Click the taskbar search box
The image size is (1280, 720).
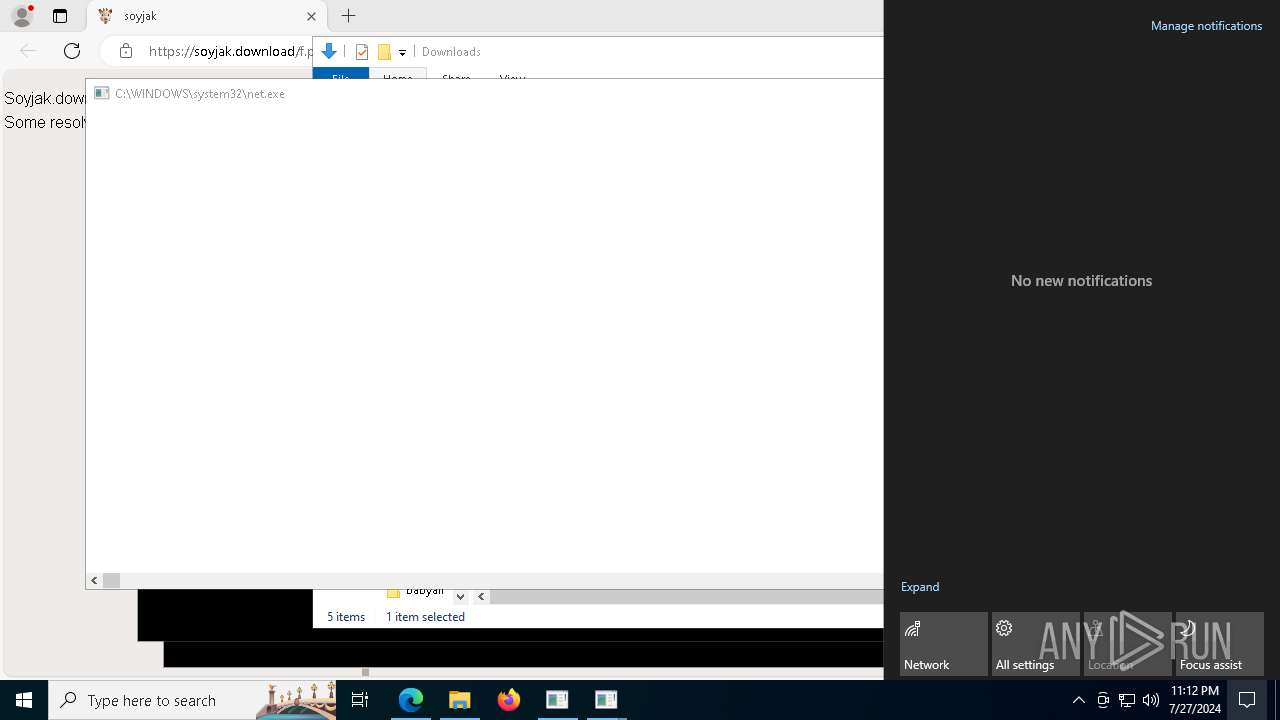(x=192, y=700)
